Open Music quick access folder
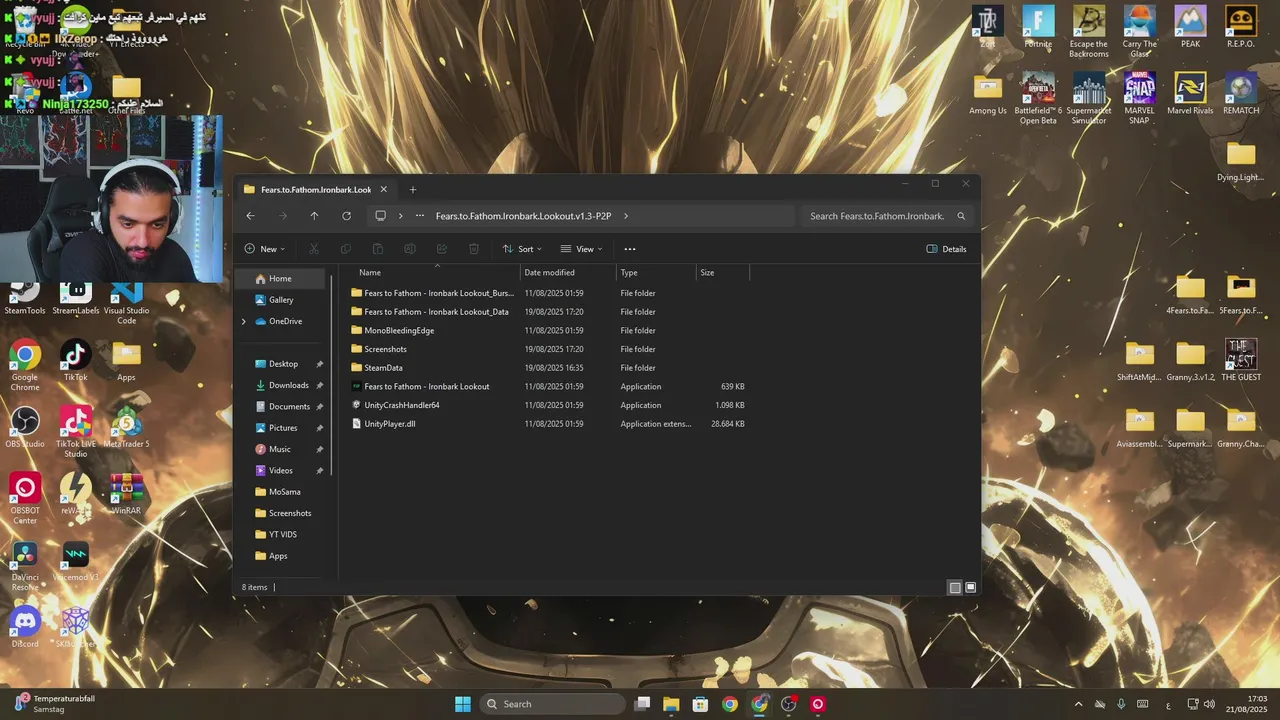Image resolution: width=1280 pixels, height=720 pixels. point(279,449)
